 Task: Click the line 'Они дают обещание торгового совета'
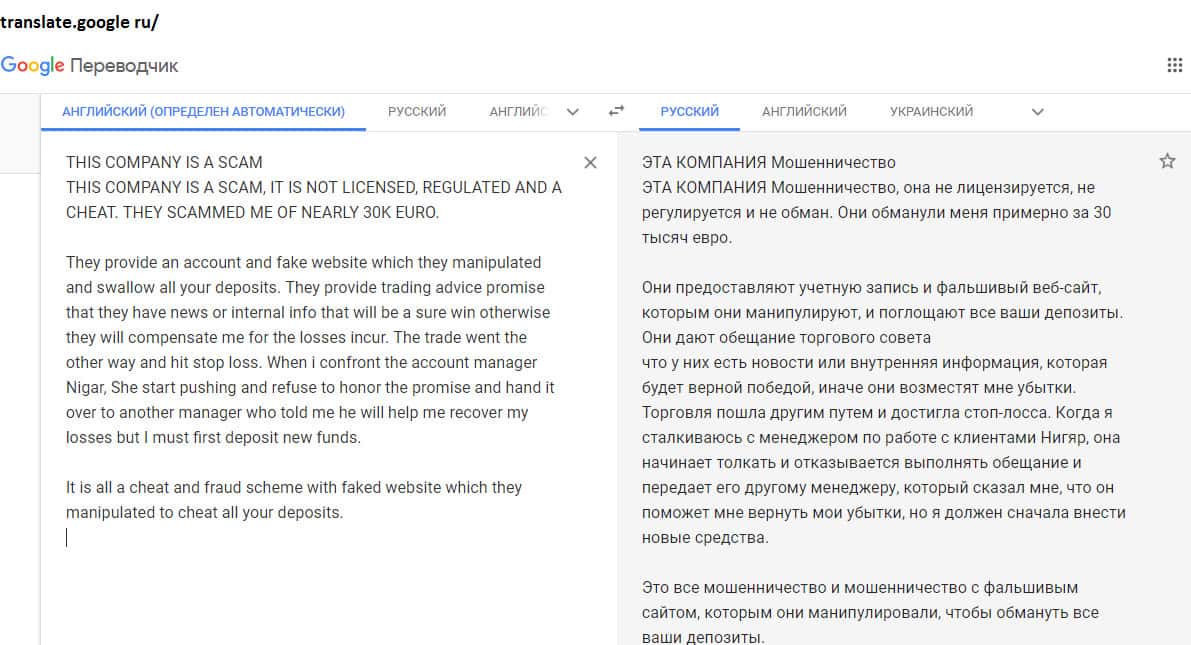tap(786, 338)
